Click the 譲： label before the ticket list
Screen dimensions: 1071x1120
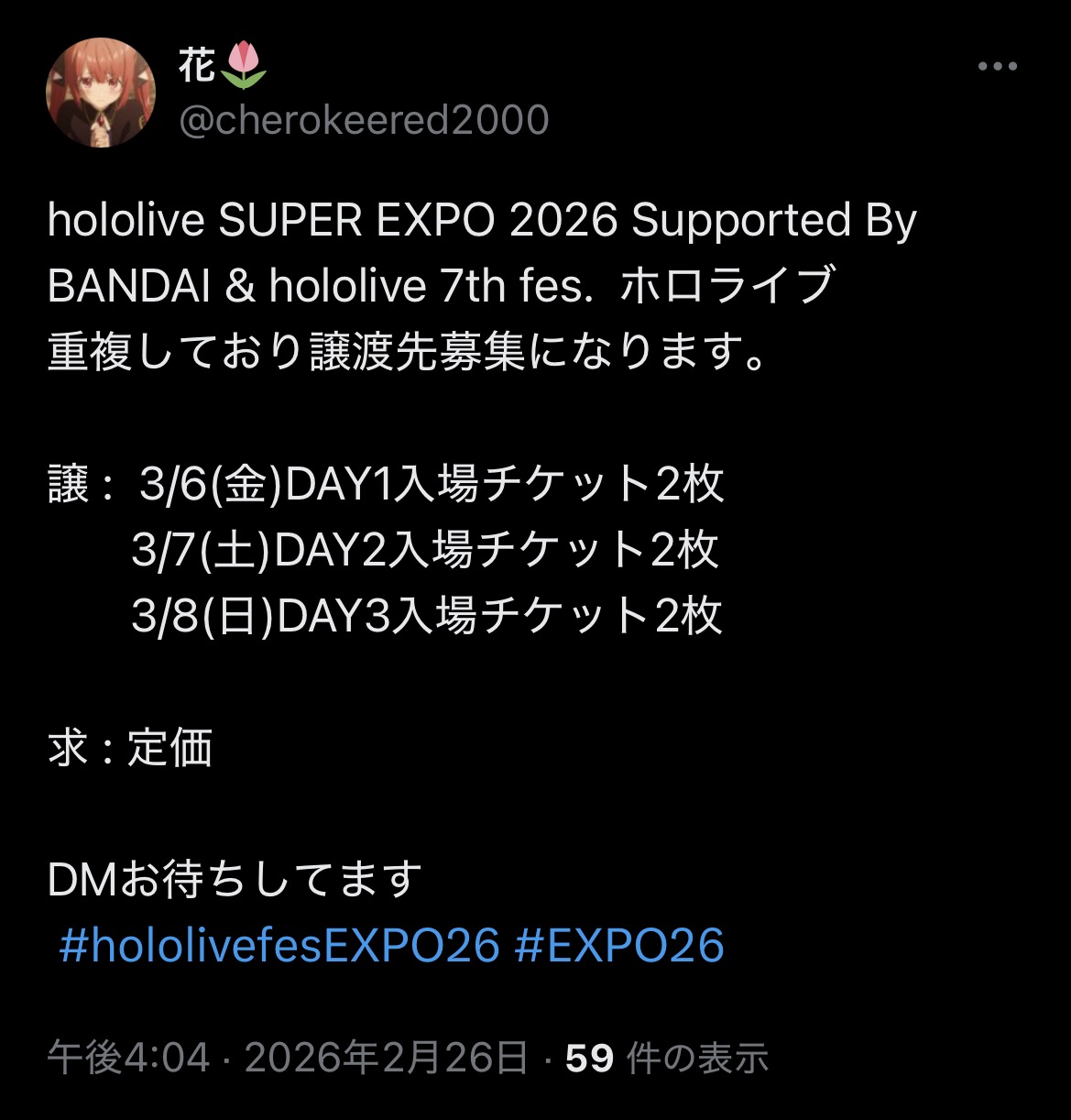pos(82,484)
